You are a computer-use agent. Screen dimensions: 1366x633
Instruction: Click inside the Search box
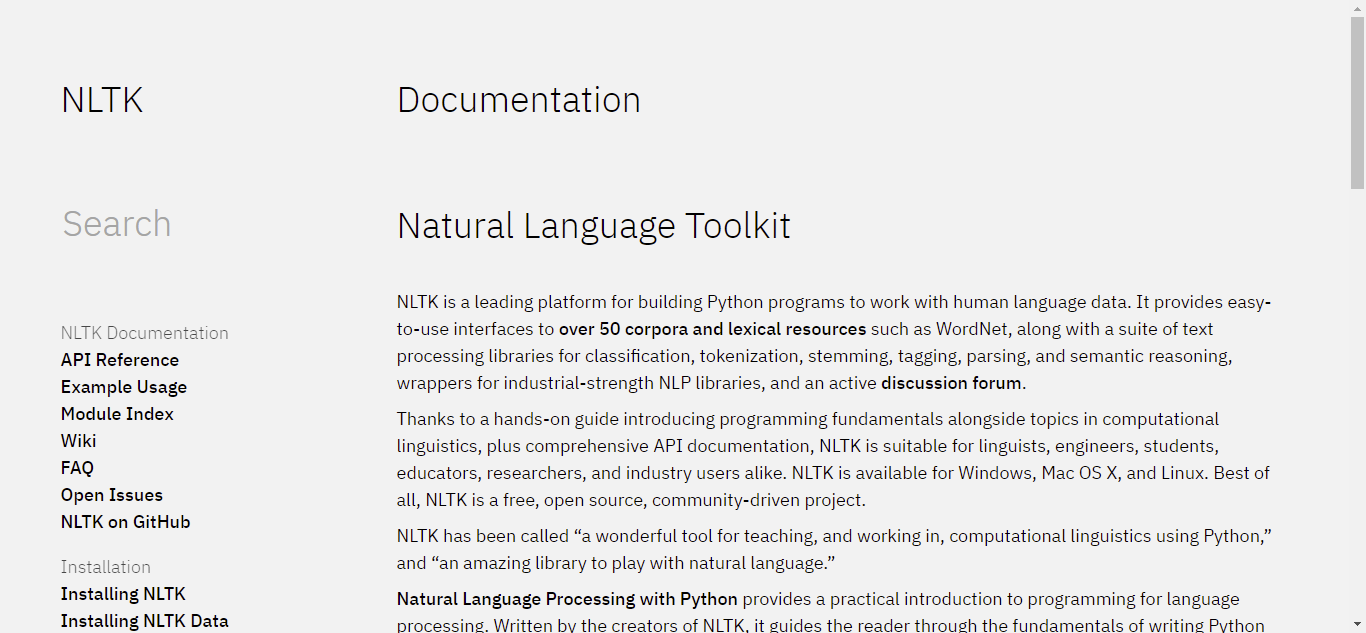coord(150,224)
